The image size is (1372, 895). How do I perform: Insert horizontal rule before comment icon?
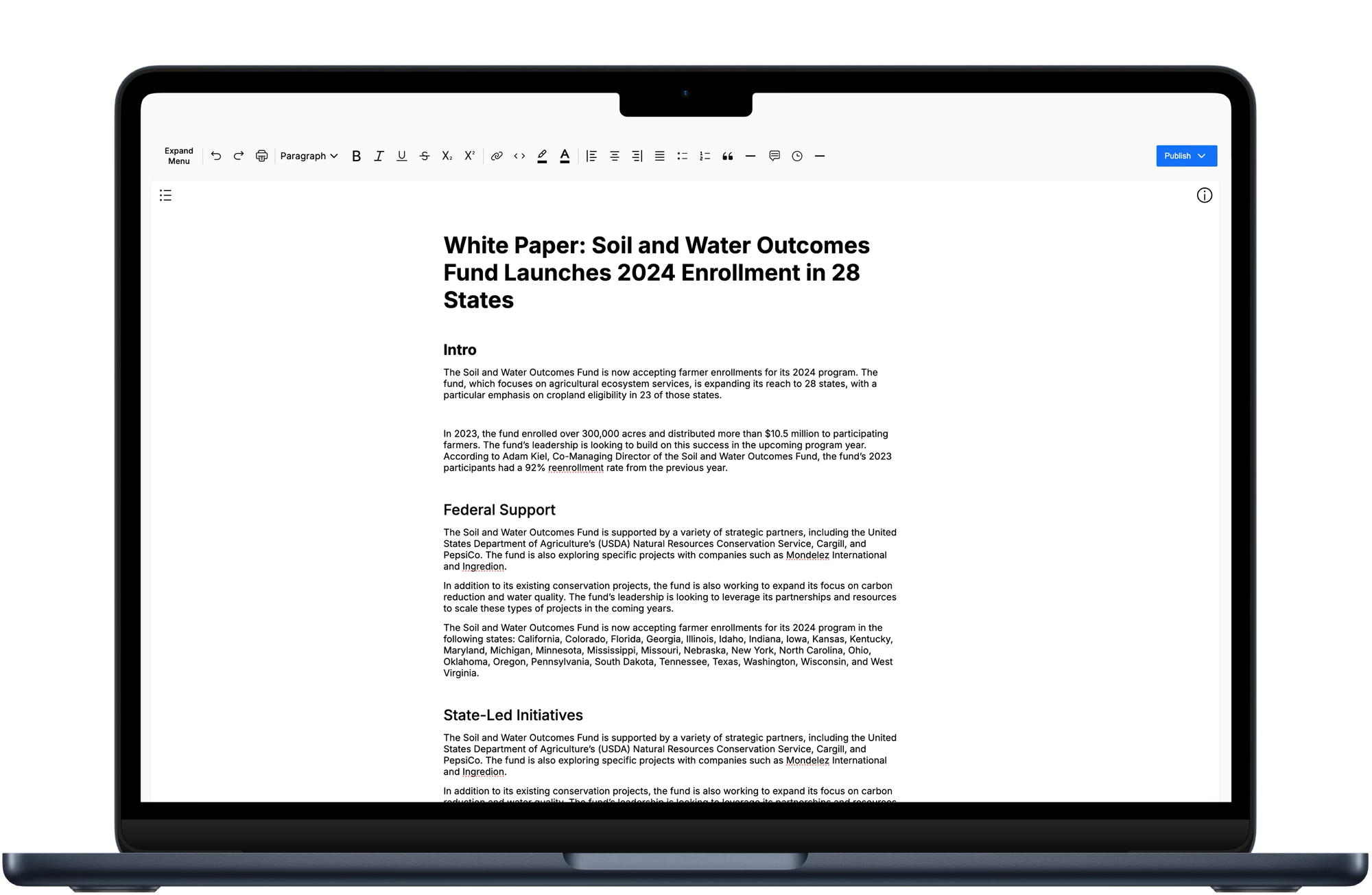[x=750, y=156]
